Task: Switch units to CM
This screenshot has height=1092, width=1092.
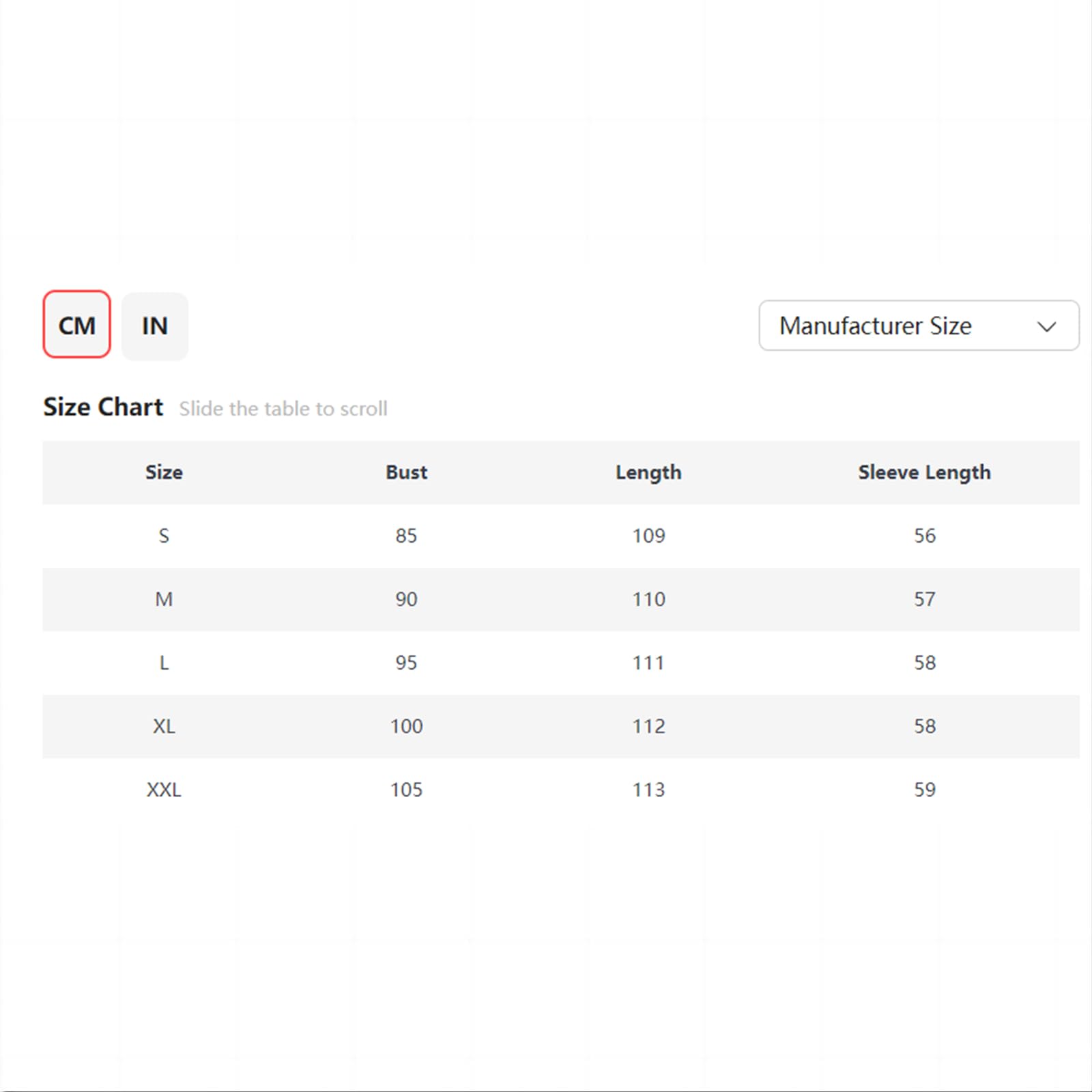Action: 76,325
